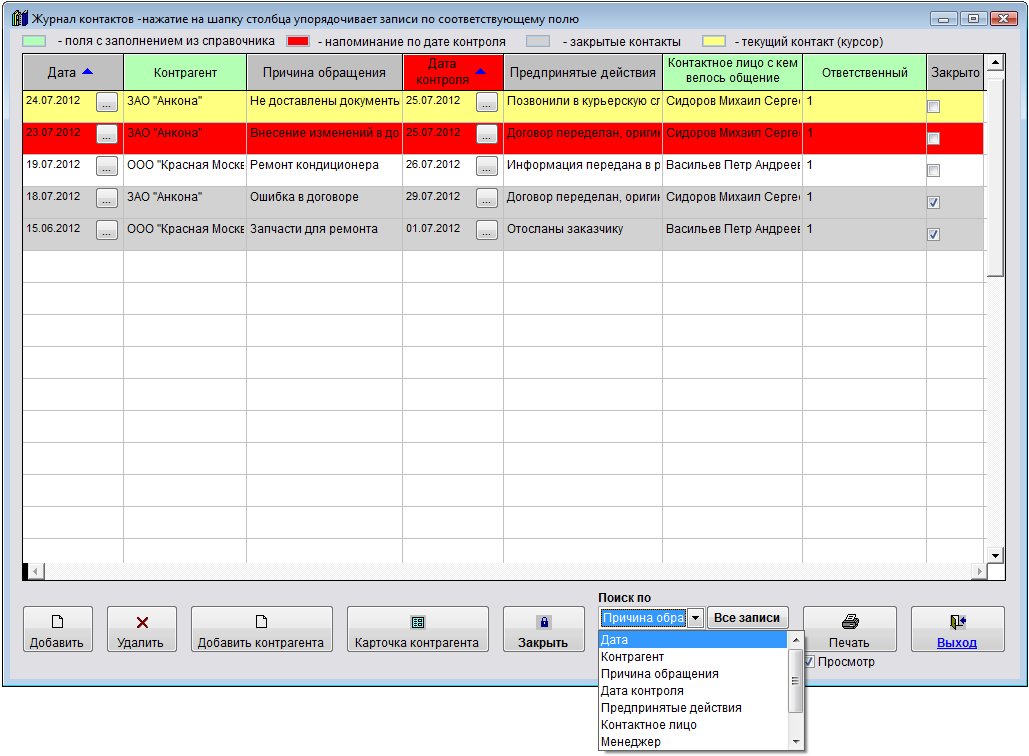Click the horizontal scrollbar right arrow
Image resolution: width=1029 pixels, height=756 pixels.
click(x=979, y=572)
